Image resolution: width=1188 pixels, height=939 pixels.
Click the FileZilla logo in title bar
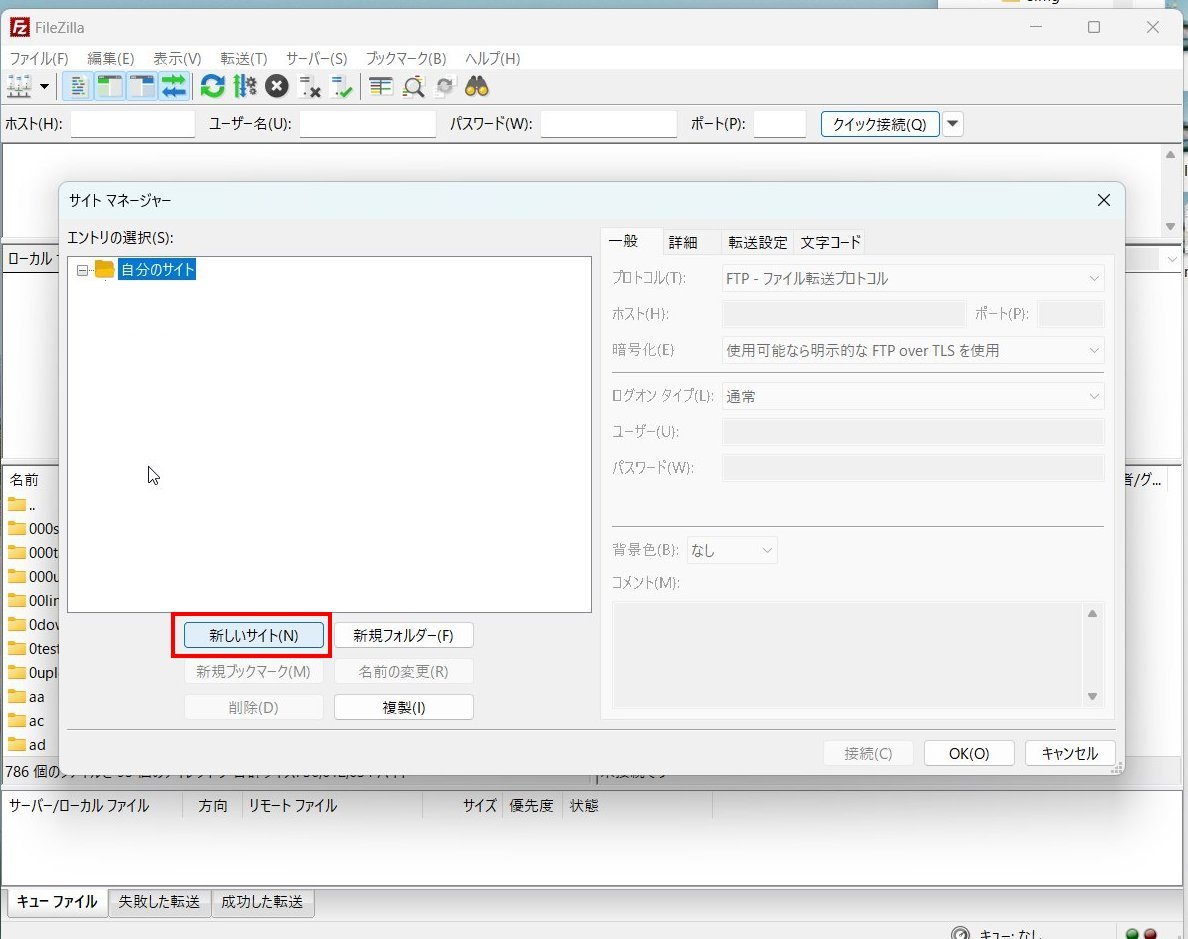[x=20, y=27]
